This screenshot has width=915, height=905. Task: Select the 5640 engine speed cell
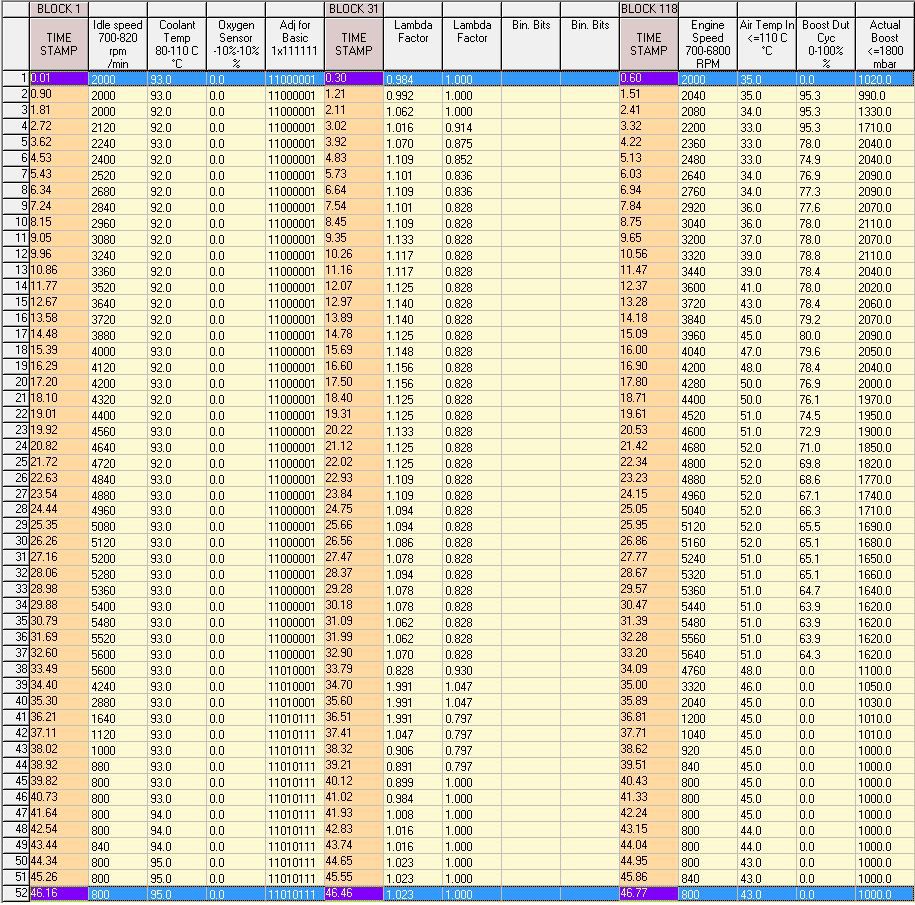coord(707,654)
